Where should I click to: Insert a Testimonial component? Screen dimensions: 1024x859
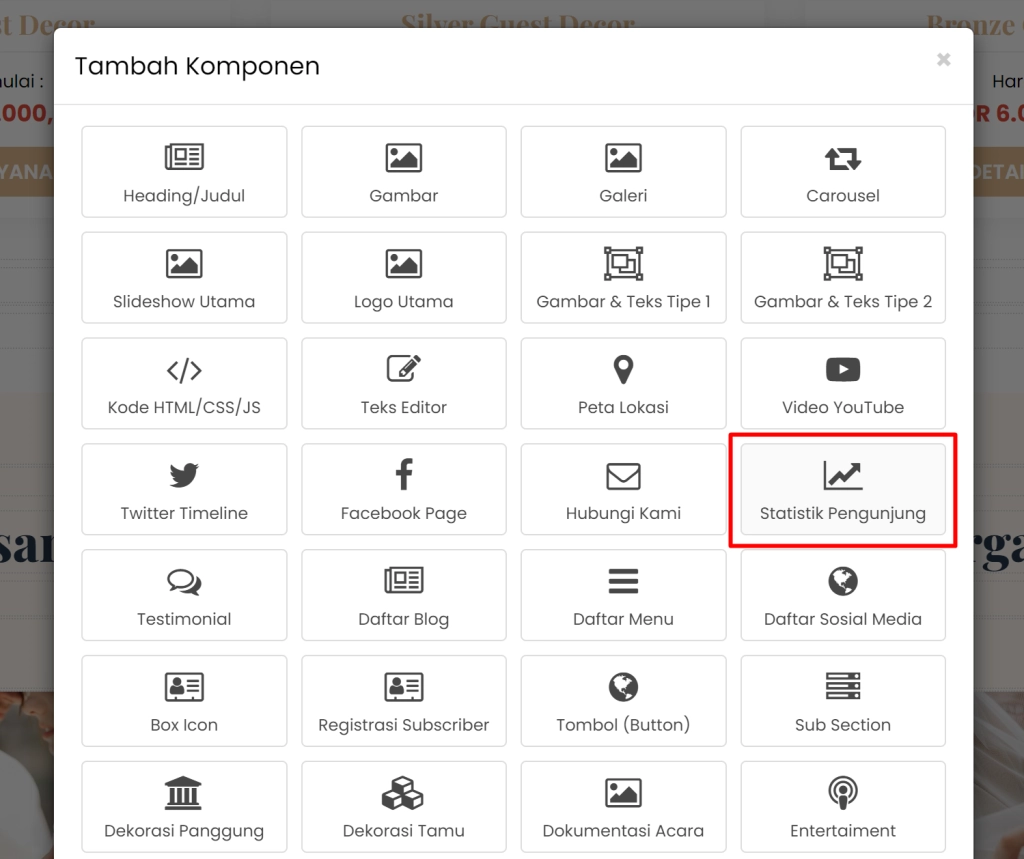184,595
